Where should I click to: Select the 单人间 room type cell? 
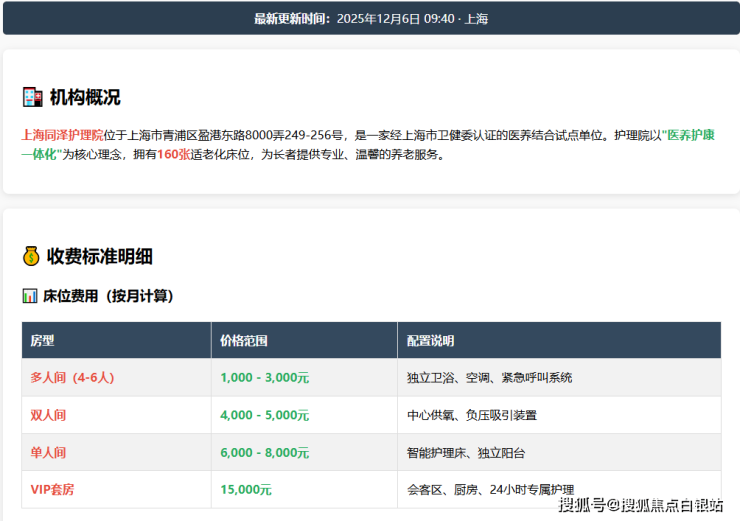tap(48, 452)
